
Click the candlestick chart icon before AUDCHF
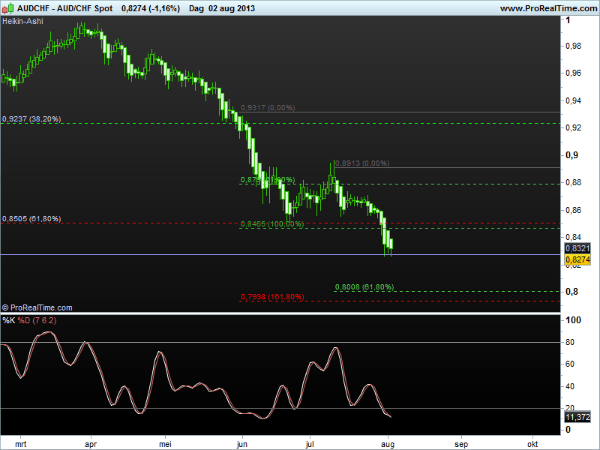tap(8, 8)
